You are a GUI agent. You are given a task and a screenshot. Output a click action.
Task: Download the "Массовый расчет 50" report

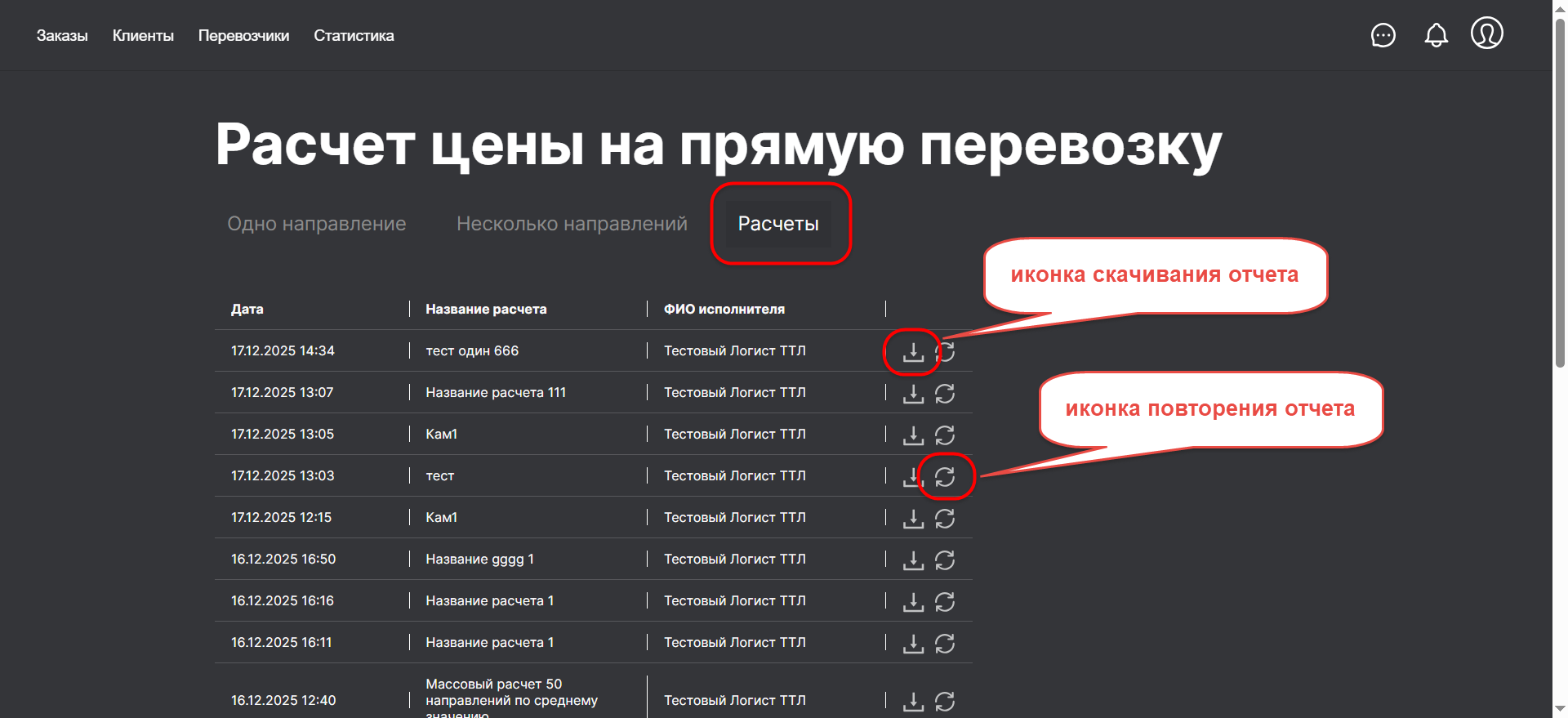tap(913, 702)
